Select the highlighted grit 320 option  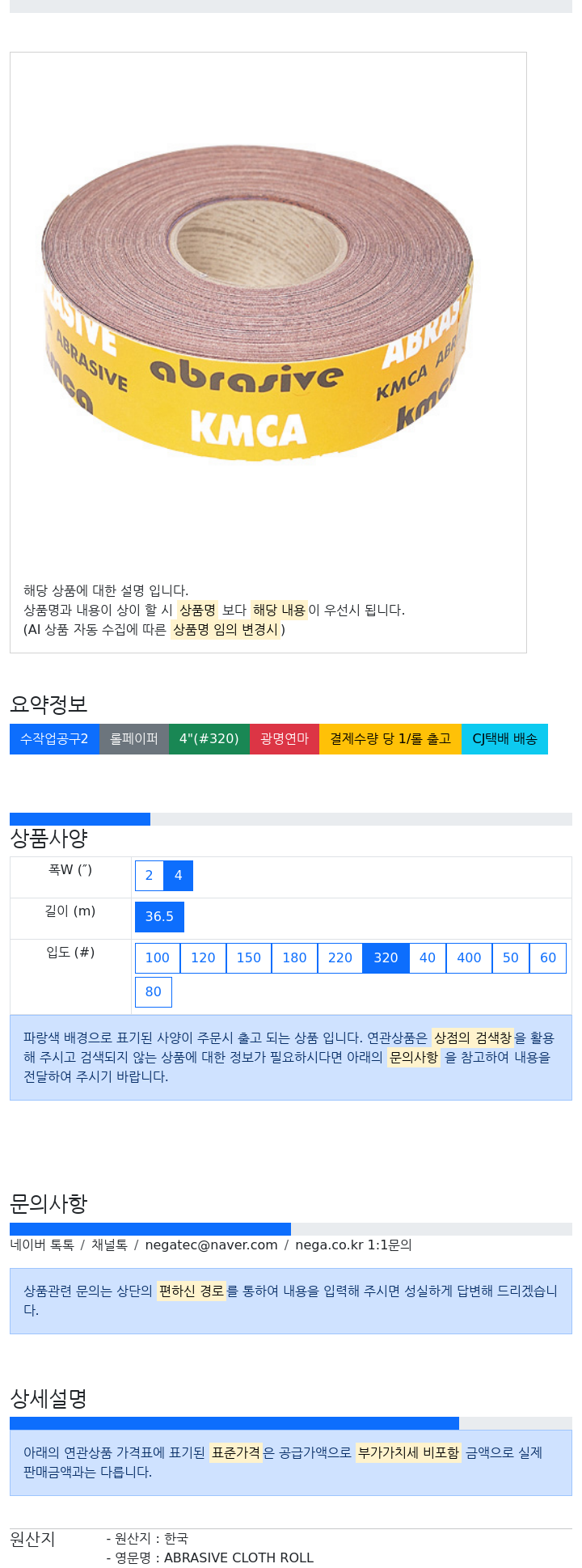386,958
